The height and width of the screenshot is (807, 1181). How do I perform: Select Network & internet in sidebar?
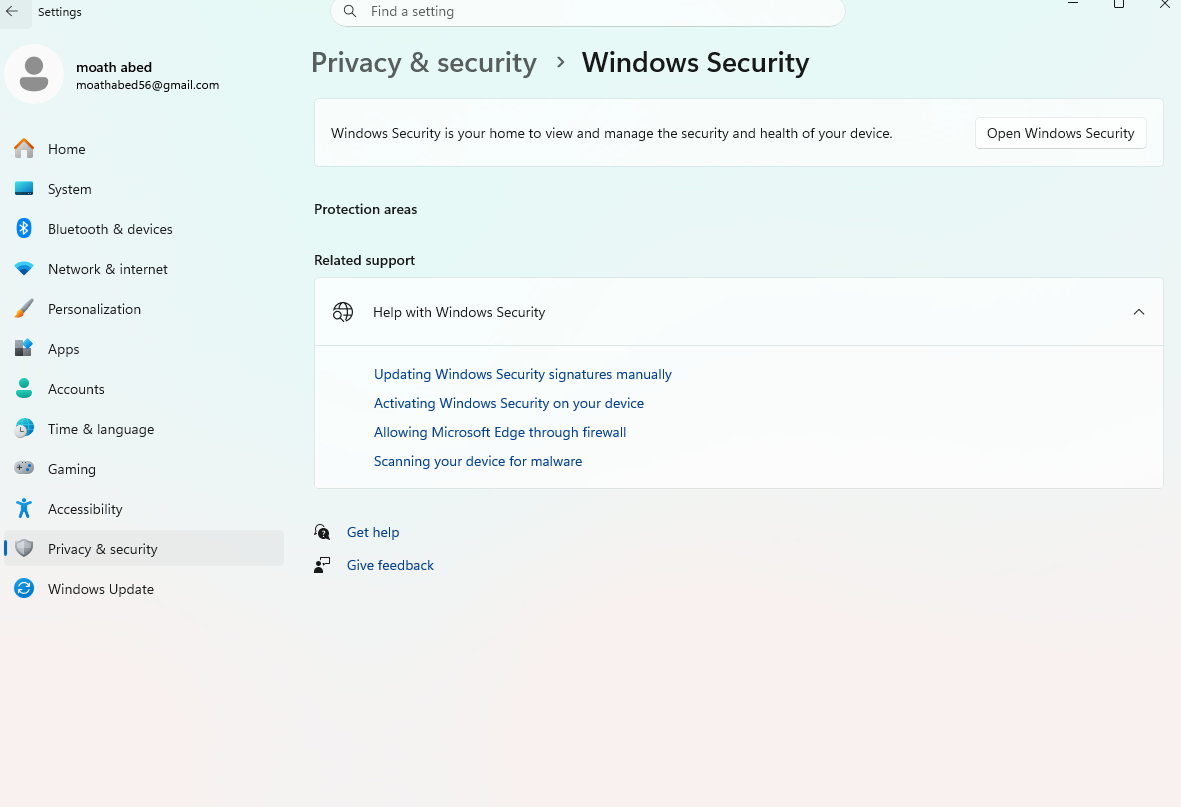[x=144, y=269]
